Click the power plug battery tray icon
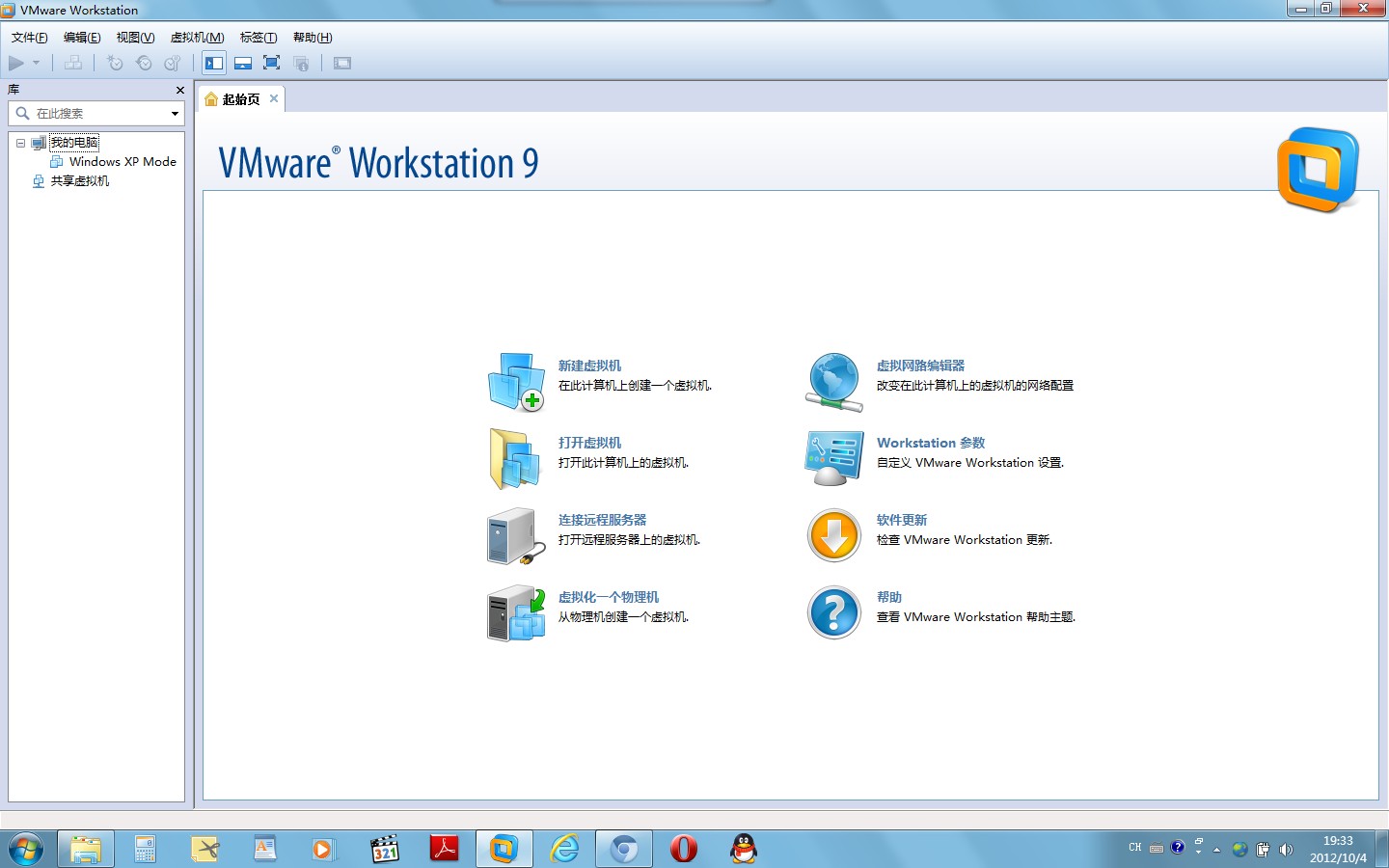 (1263, 850)
